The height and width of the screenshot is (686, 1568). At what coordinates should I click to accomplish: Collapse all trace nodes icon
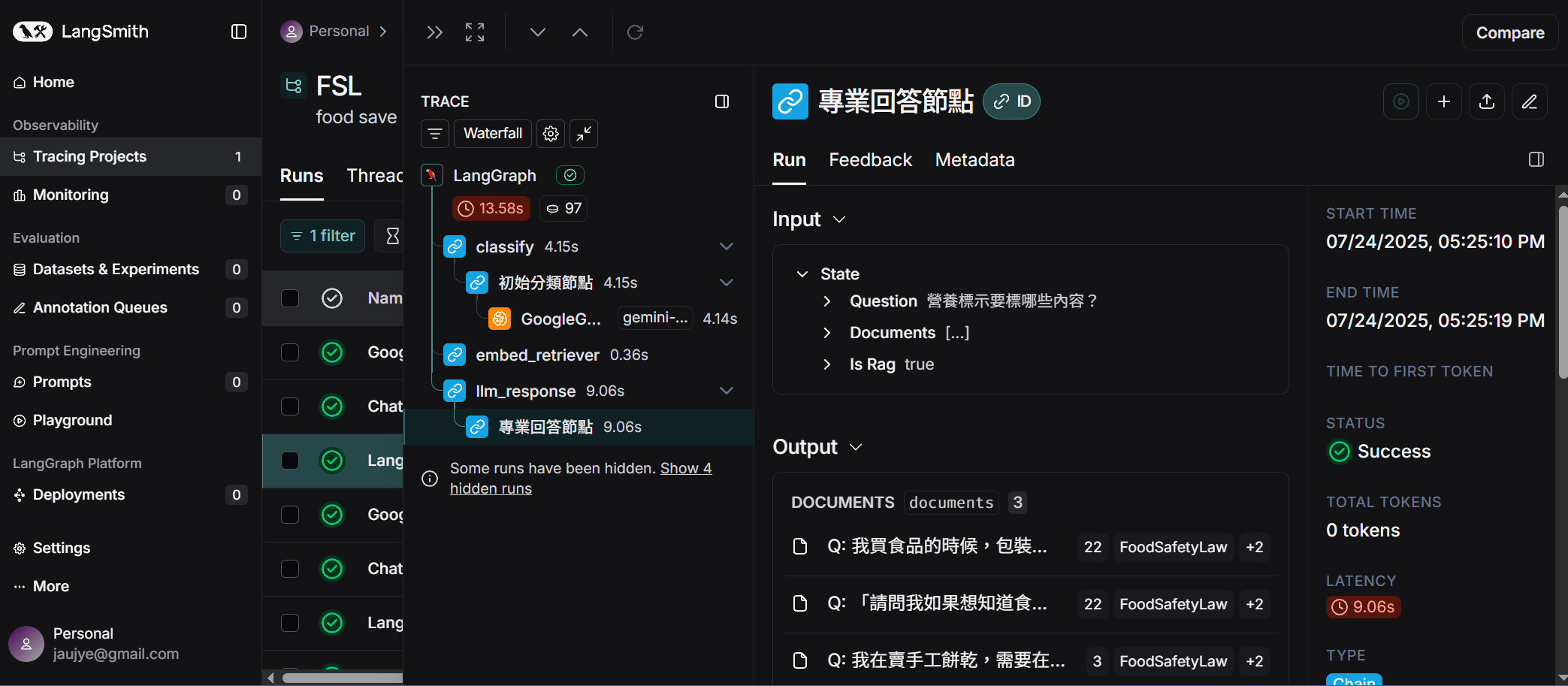coord(584,134)
